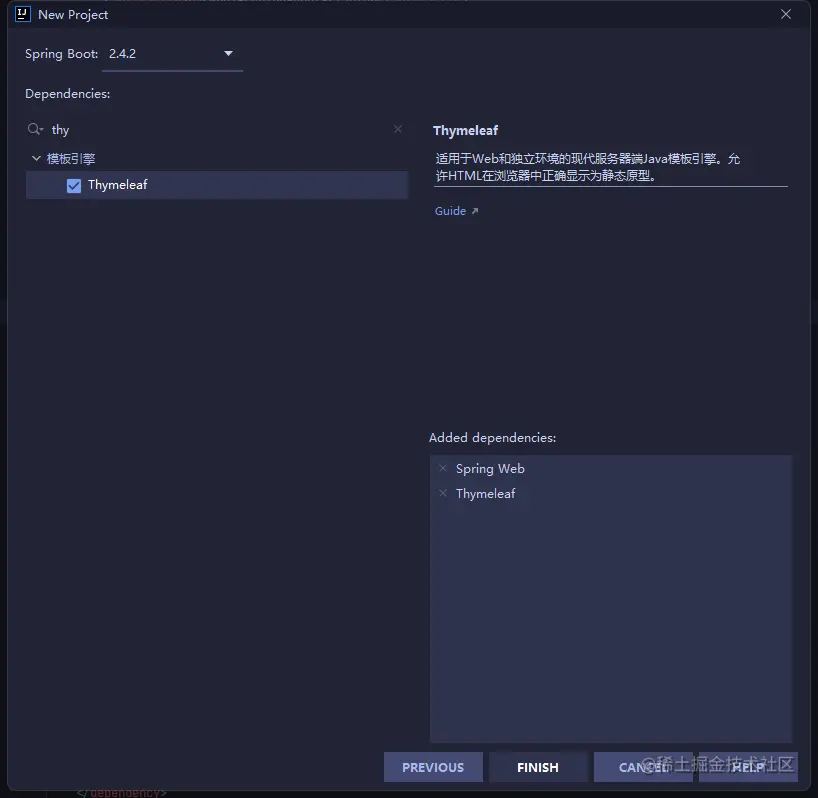The width and height of the screenshot is (818, 798).
Task: Click the PREVIOUS button
Action: coord(433,767)
